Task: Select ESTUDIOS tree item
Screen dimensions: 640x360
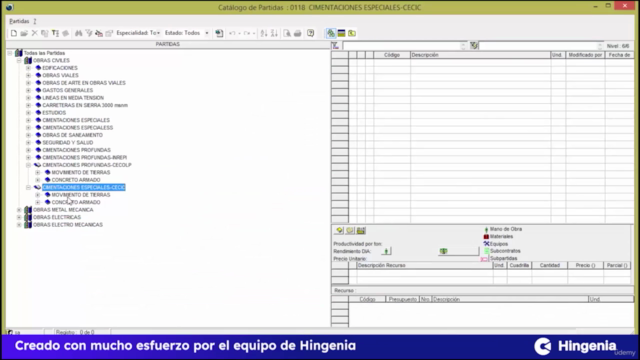Action: (54, 113)
